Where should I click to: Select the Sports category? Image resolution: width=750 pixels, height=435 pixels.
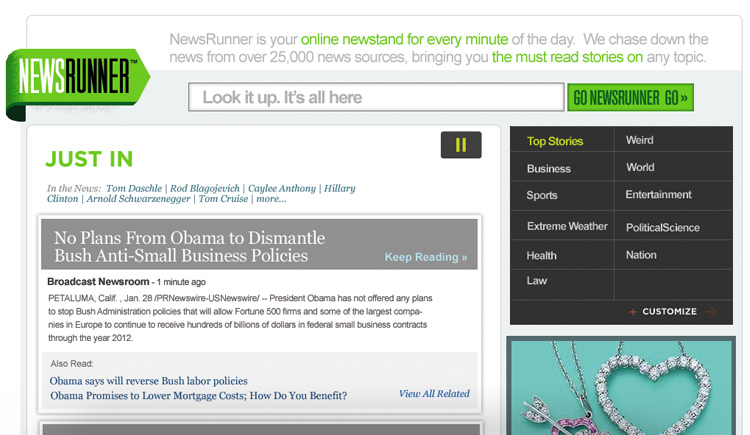click(x=542, y=195)
